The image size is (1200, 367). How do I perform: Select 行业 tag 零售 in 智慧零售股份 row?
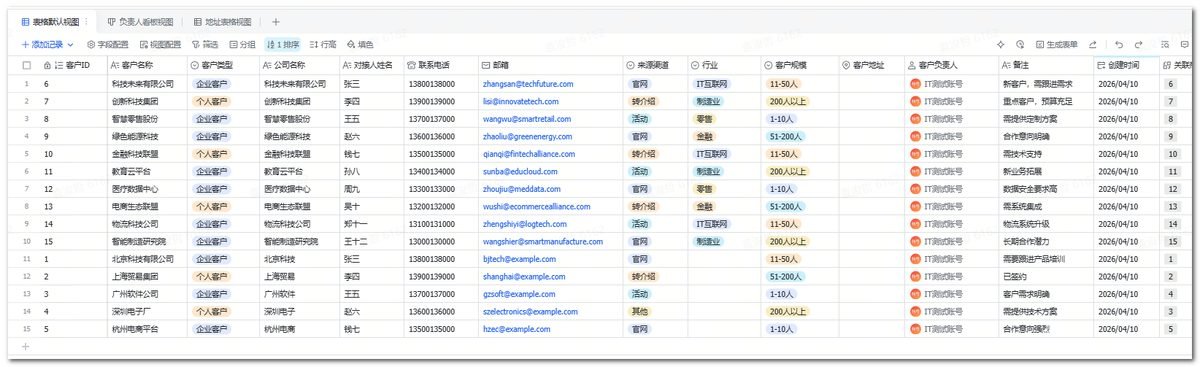tap(704, 118)
